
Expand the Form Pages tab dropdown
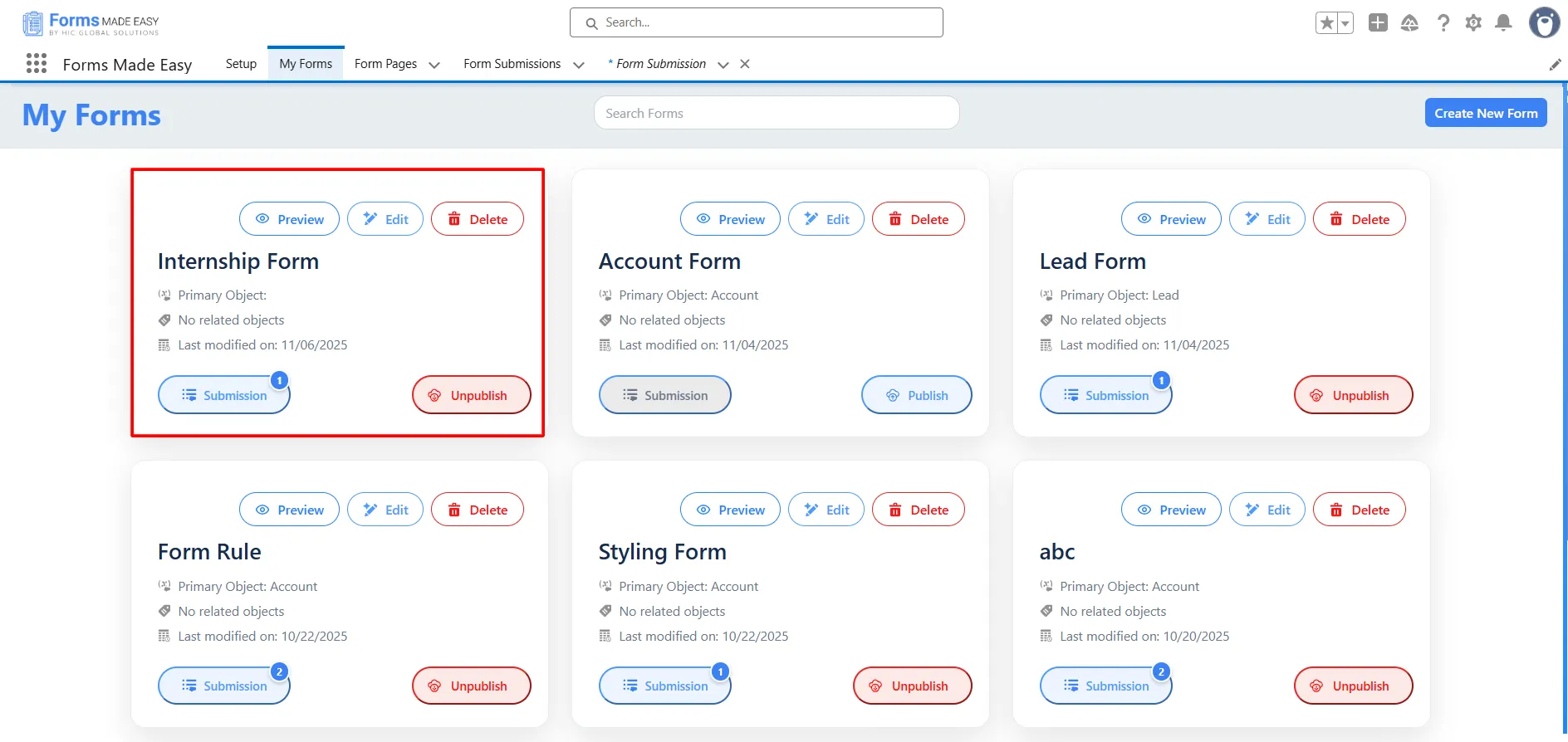point(434,65)
